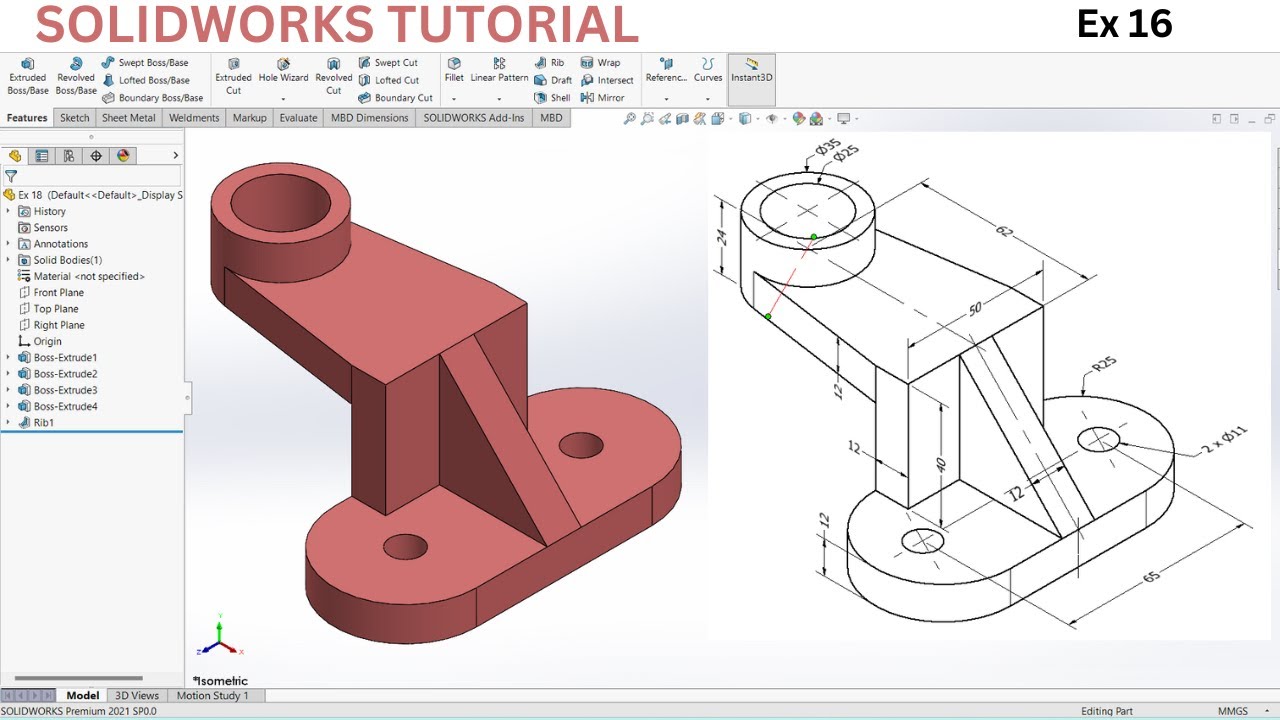Open dropdown under Linear Pattern
The width and height of the screenshot is (1280, 720).
point(499,99)
